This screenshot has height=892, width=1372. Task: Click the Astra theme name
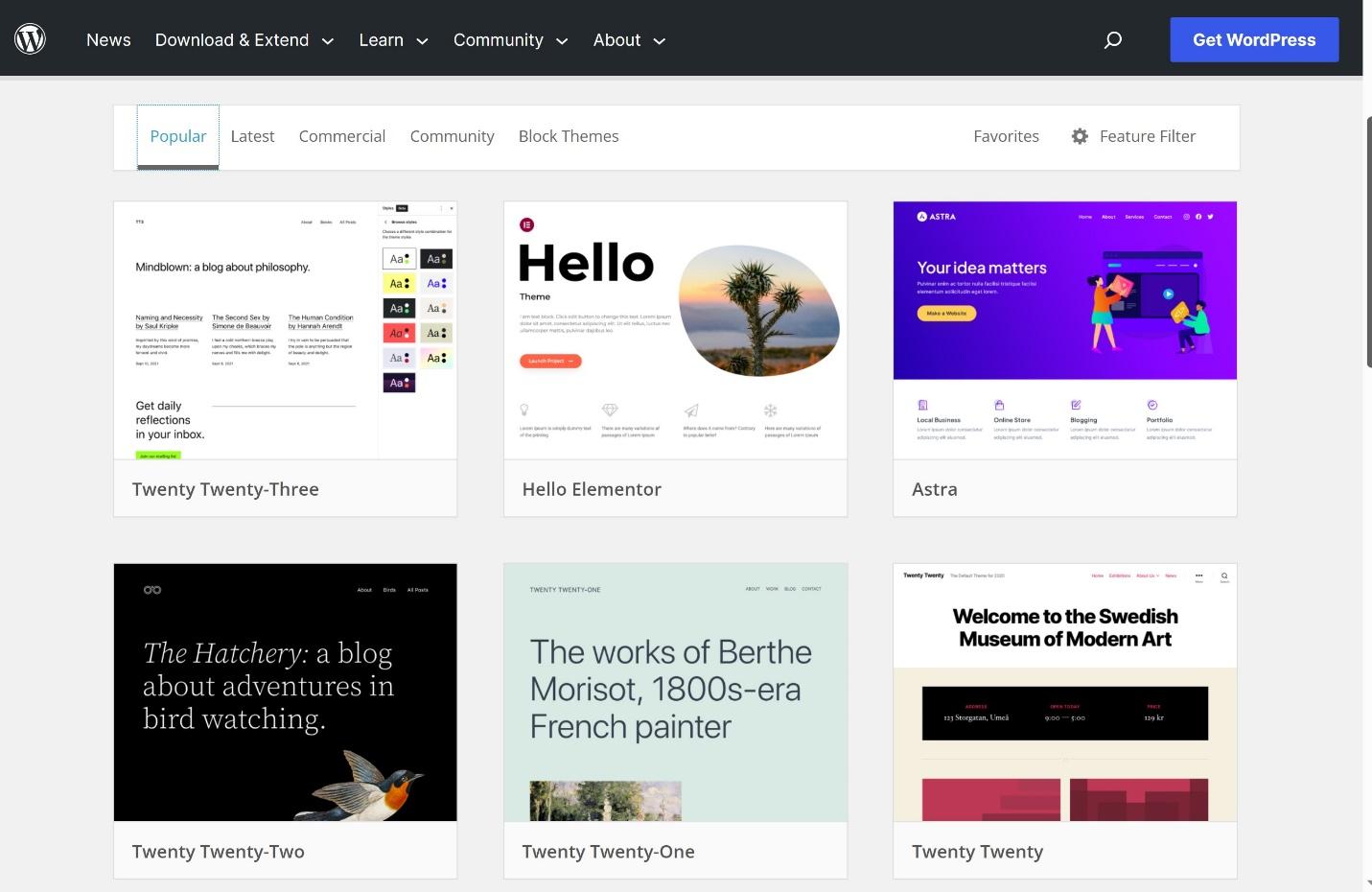click(x=935, y=489)
